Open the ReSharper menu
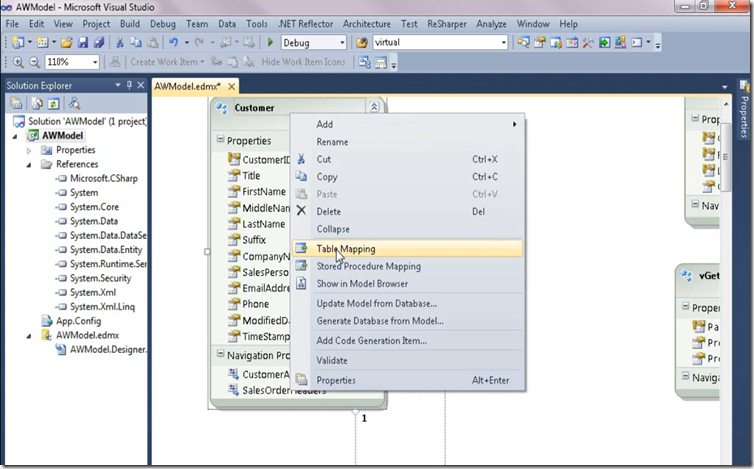 (447, 24)
